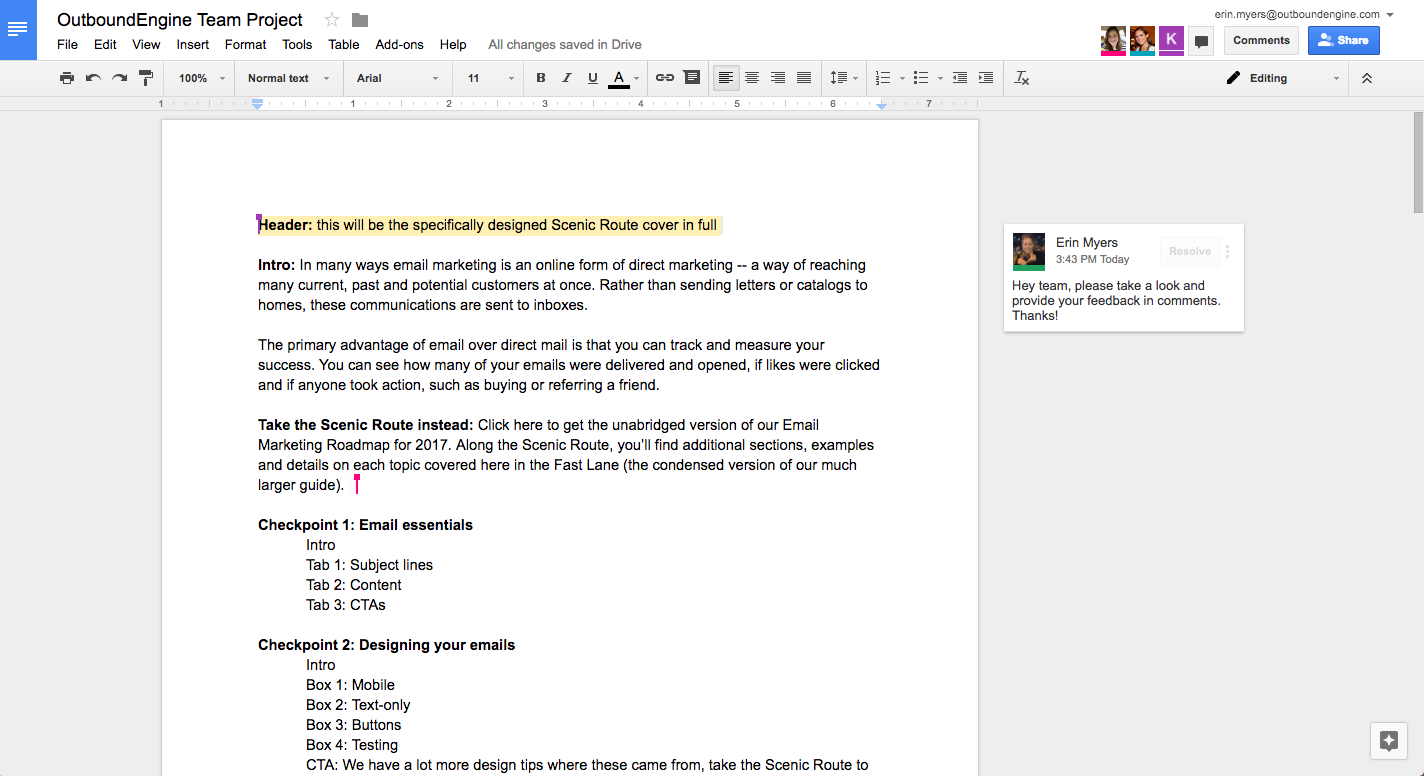Open the Table menu
Screen dimensions: 1424x776
point(344,44)
